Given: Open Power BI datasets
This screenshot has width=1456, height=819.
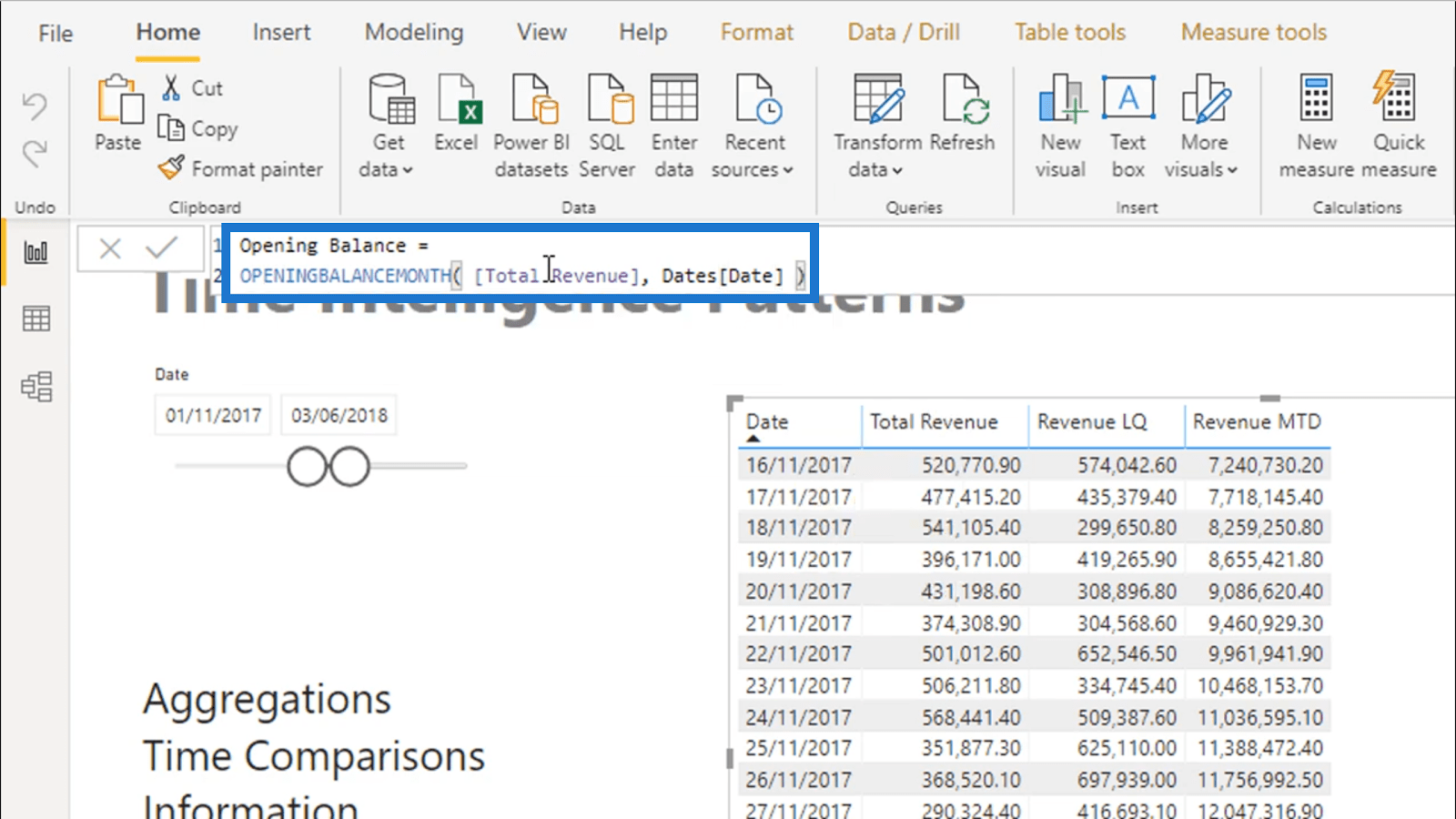Looking at the screenshot, I should (x=531, y=126).
